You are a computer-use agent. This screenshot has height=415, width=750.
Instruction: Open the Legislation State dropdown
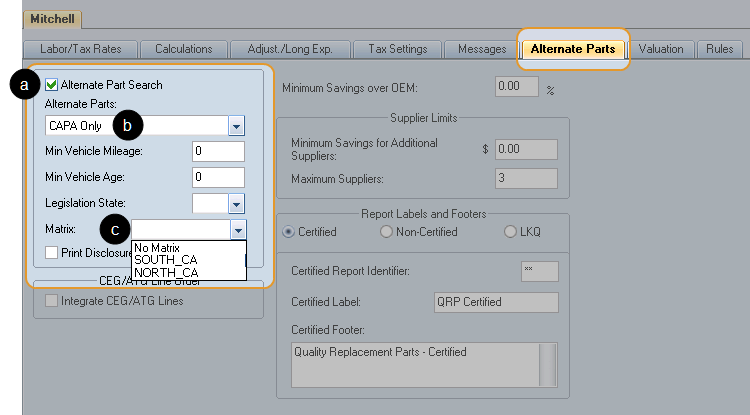click(236, 203)
